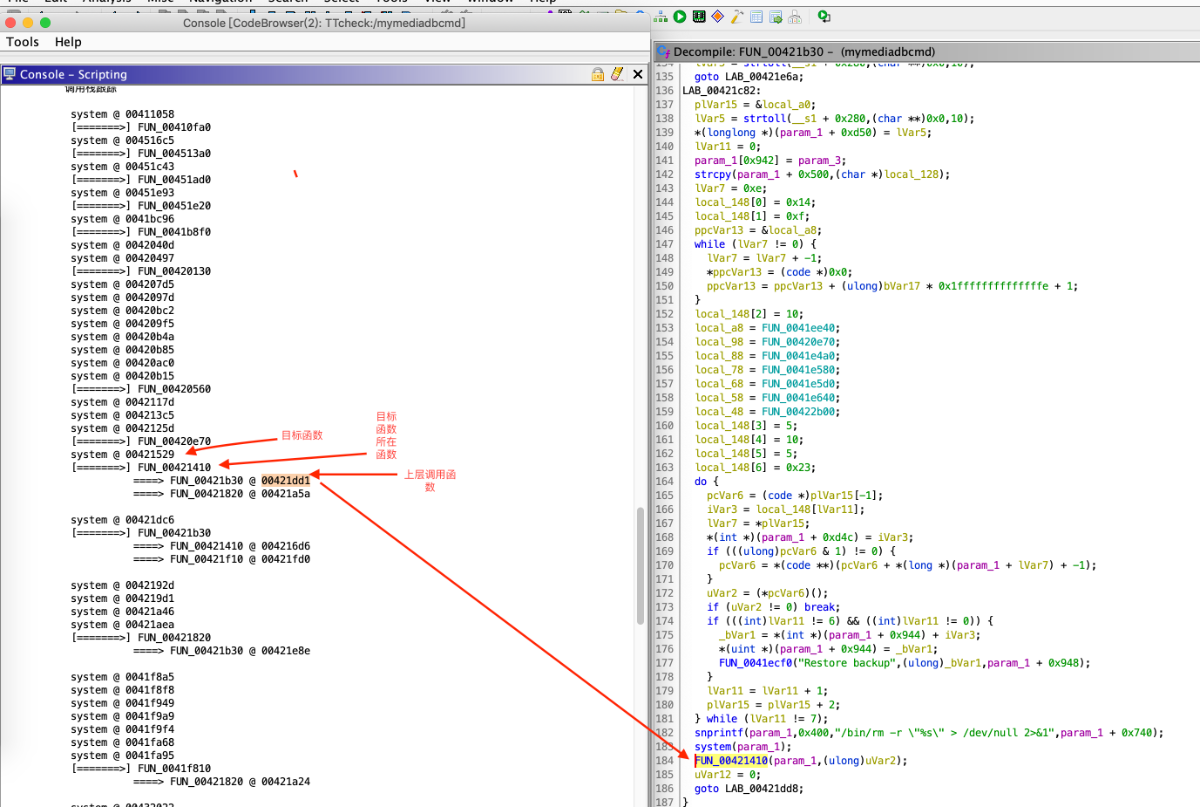Click console line system @ 0042192d
The height and width of the screenshot is (807, 1200).
pyautogui.click(x=122, y=585)
